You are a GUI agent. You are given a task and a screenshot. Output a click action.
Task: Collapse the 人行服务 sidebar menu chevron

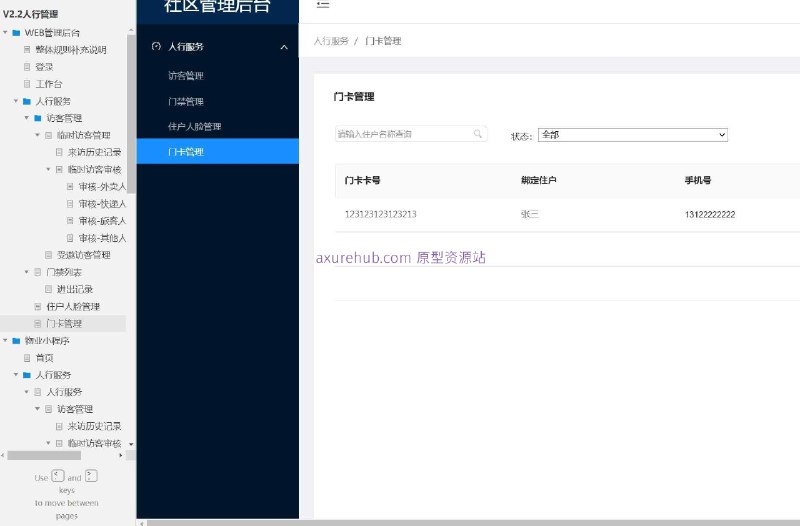coord(284,47)
